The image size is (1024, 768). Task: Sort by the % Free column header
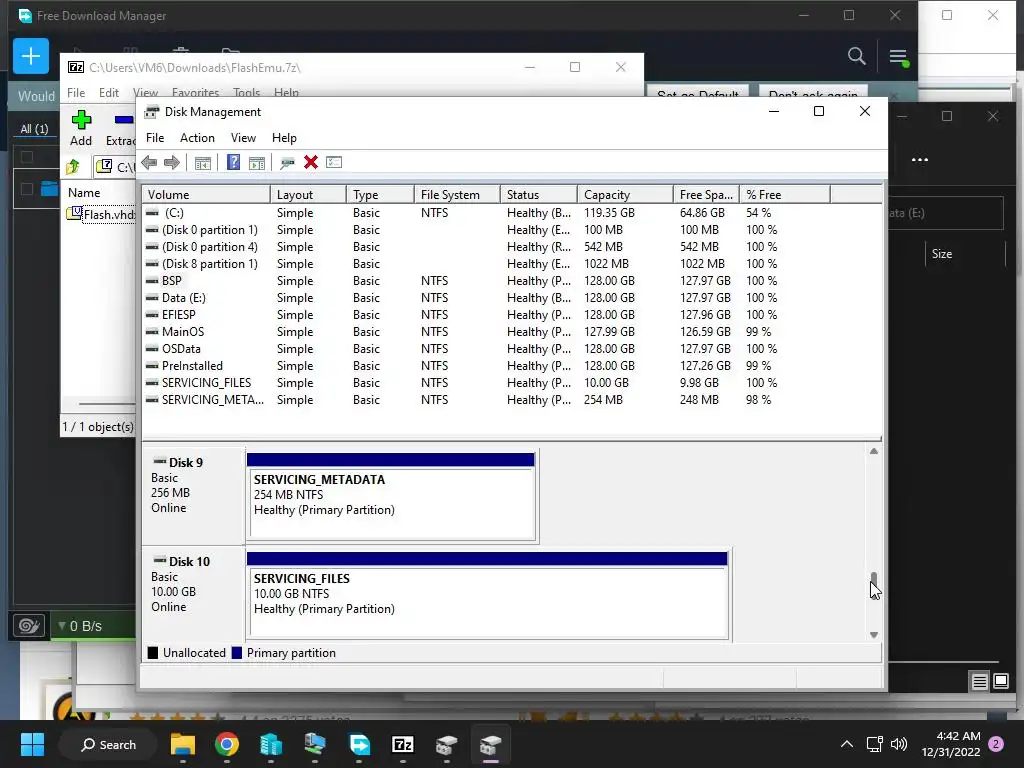(x=785, y=195)
